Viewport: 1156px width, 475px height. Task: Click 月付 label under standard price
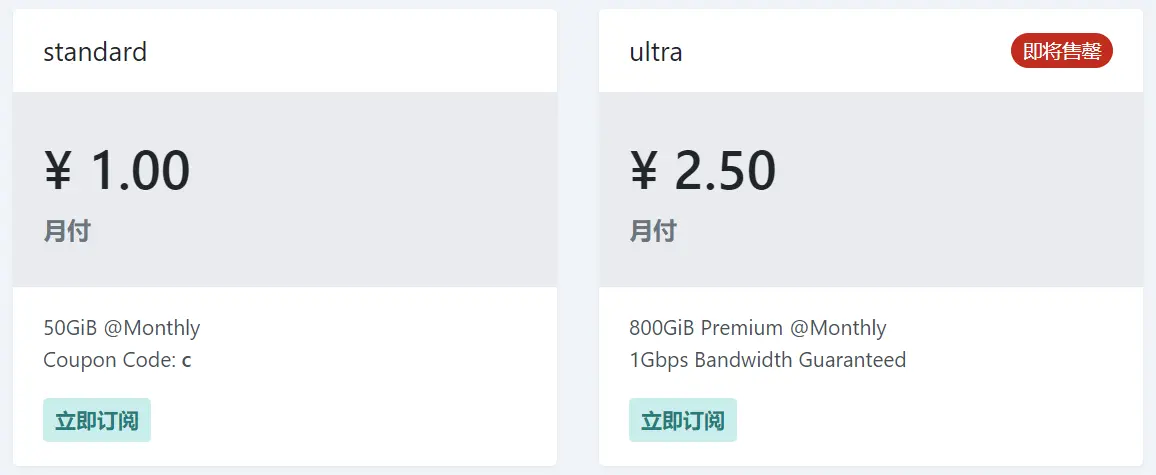pyautogui.click(x=66, y=232)
